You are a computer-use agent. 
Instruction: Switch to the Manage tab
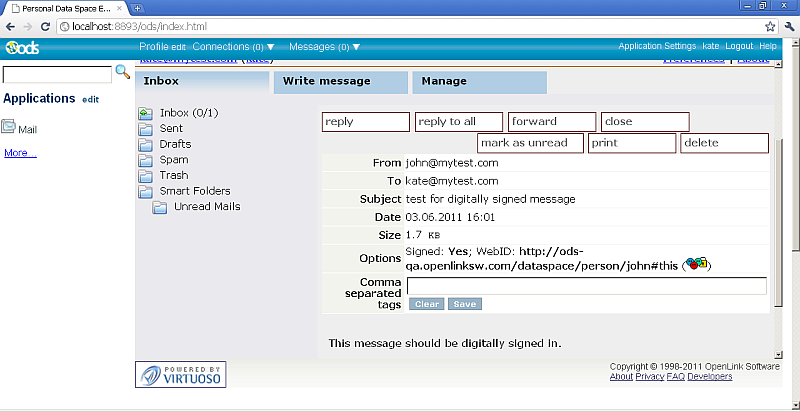coord(444,81)
